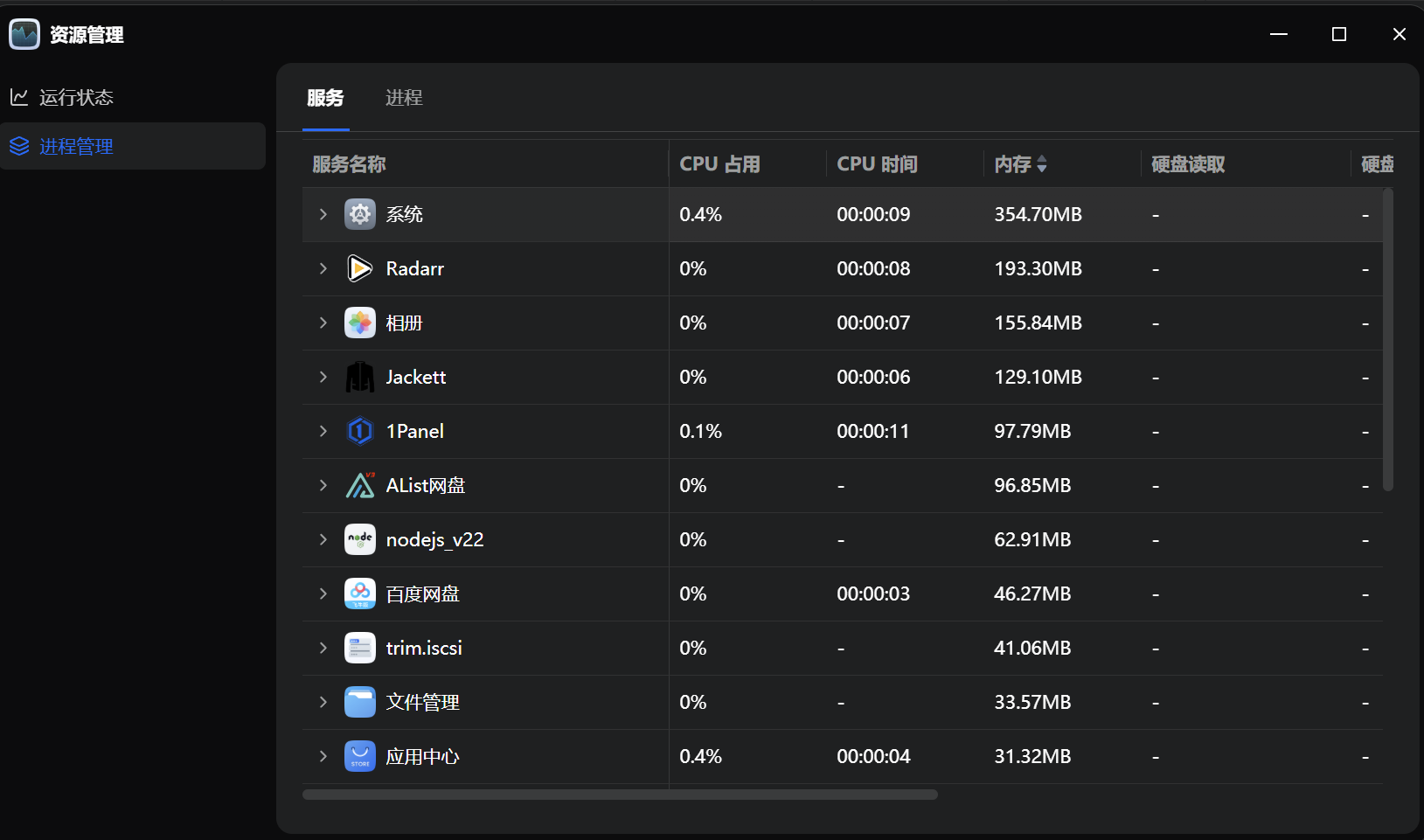Click the 系统 gear icon
Screen dimensions: 1424x840
[x=359, y=214]
